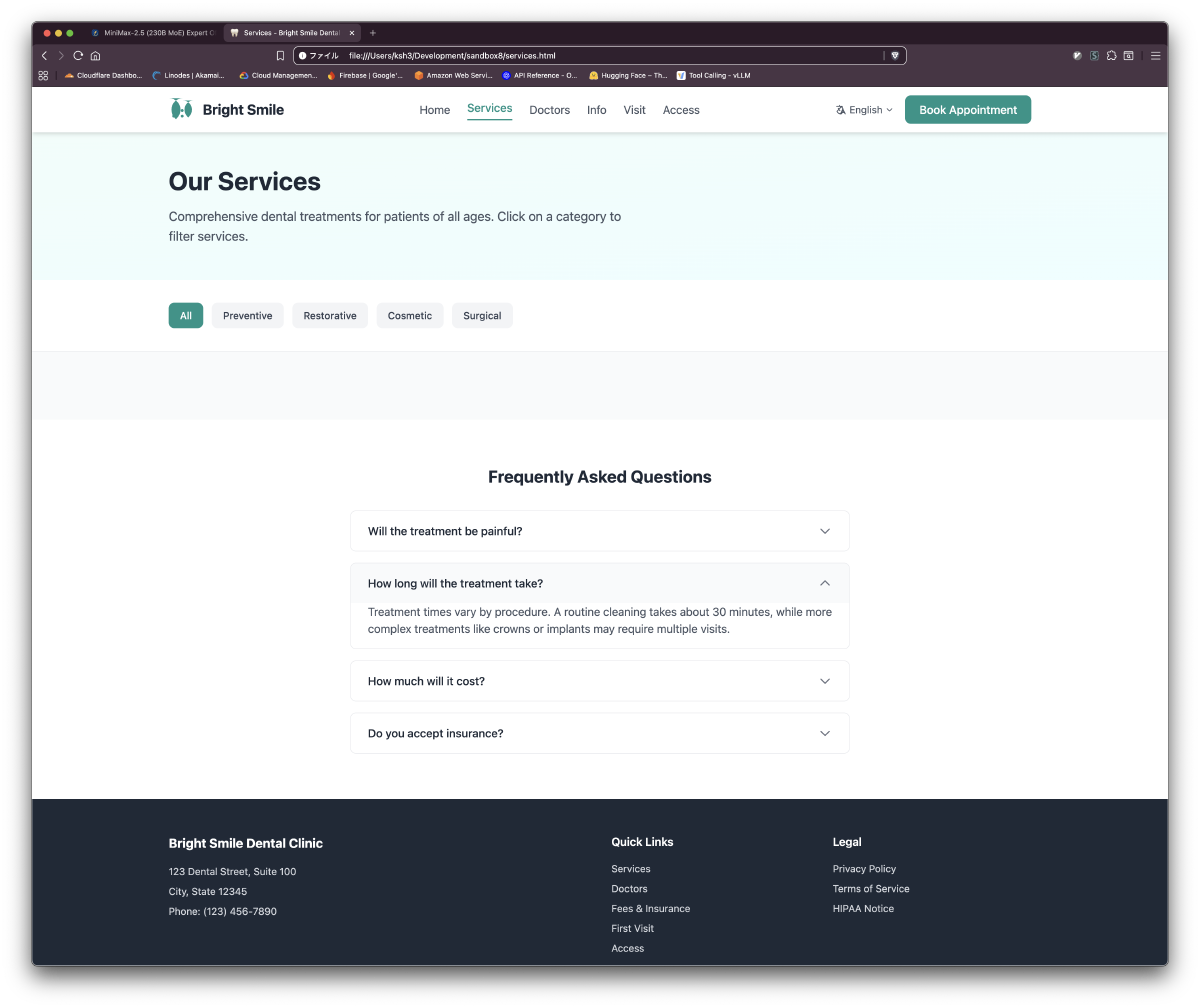Open the English language dropdown
The height and width of the screenshot is (1008, 1200).
click(864, 110)
